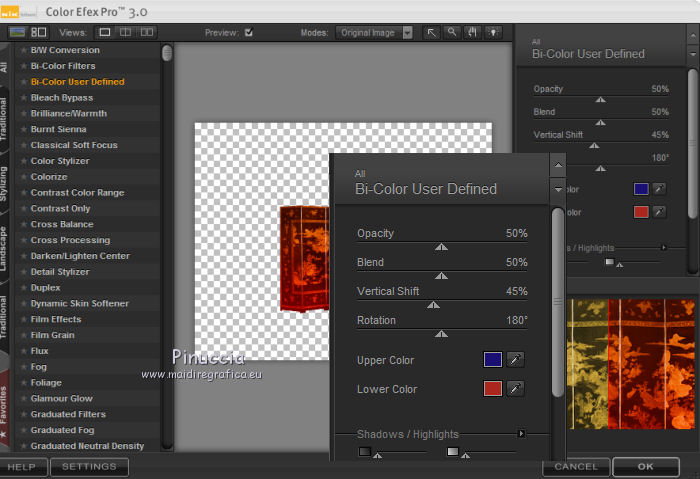Click the Vertical Shift slider handle
700x479 pixels.
(432, 305)
